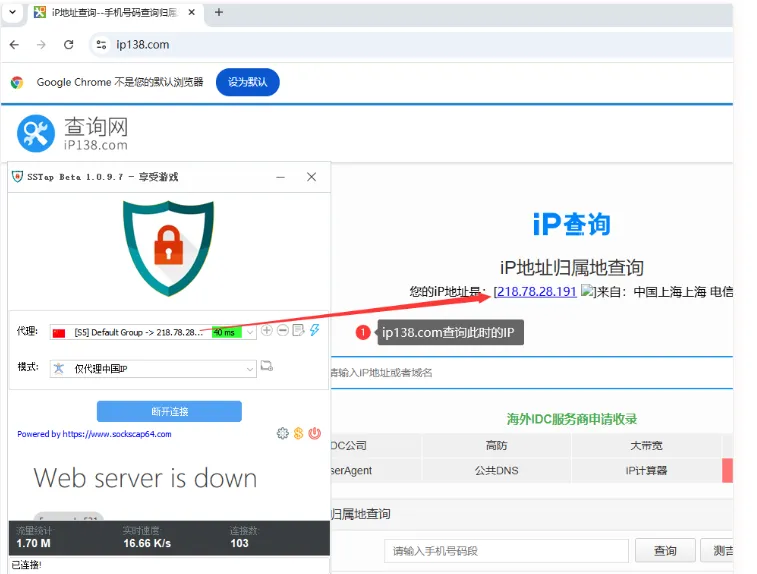Click the 已连接! status text
The width and height of the screenshot is (757, 574).
click(x=27, y=565)
